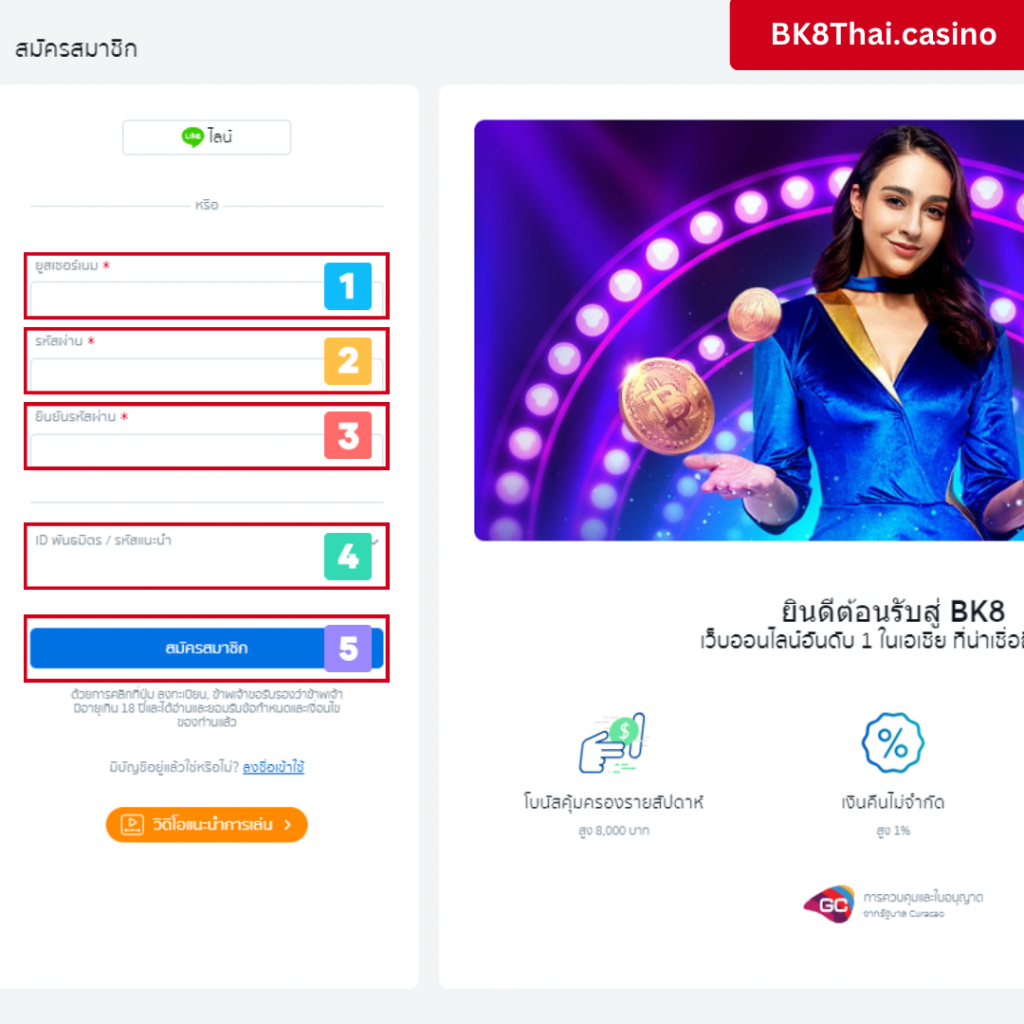Open the log in link
This screenshot has width=1024, height=1024.
point(273,767)
